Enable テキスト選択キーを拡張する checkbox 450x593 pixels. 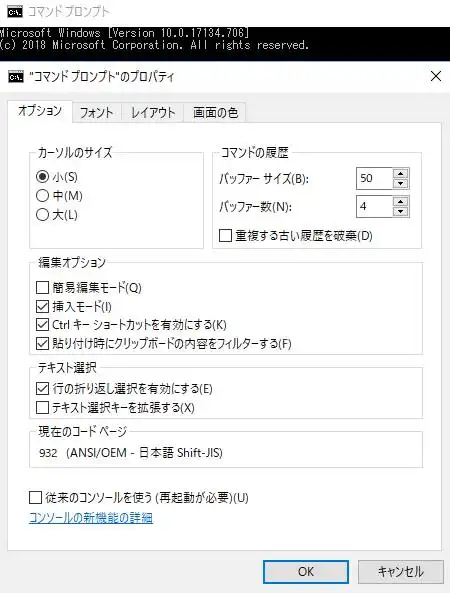[x=42, y=408]
